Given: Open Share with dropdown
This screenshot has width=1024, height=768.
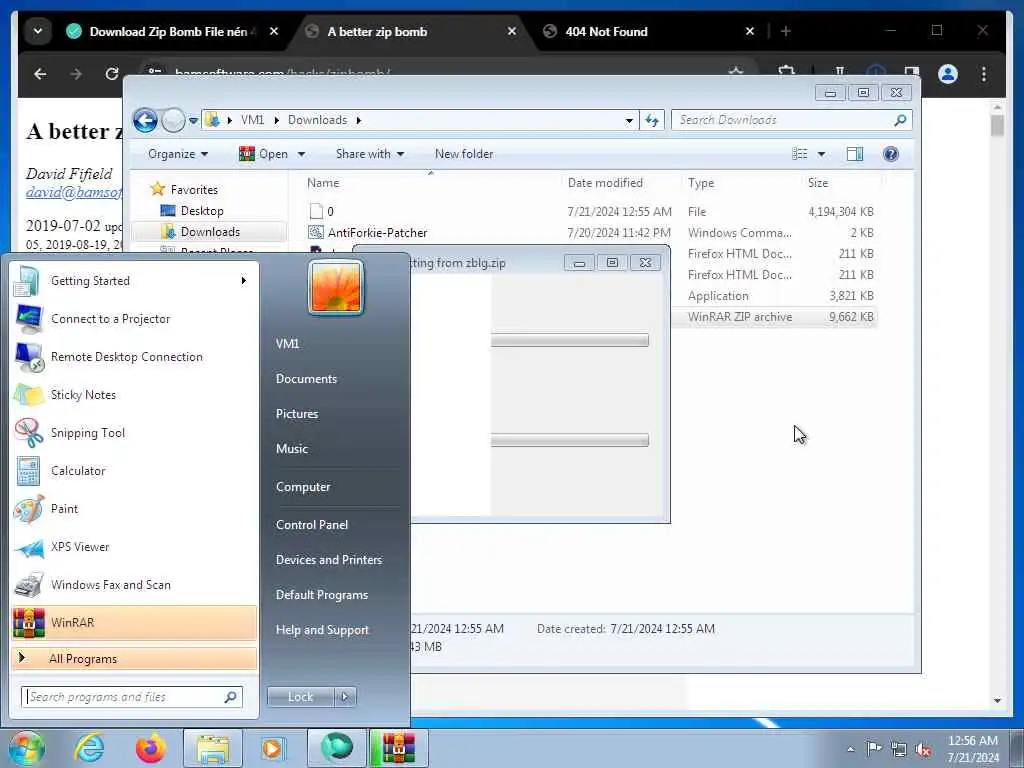Looking at the screenshot, I should 370,154.
